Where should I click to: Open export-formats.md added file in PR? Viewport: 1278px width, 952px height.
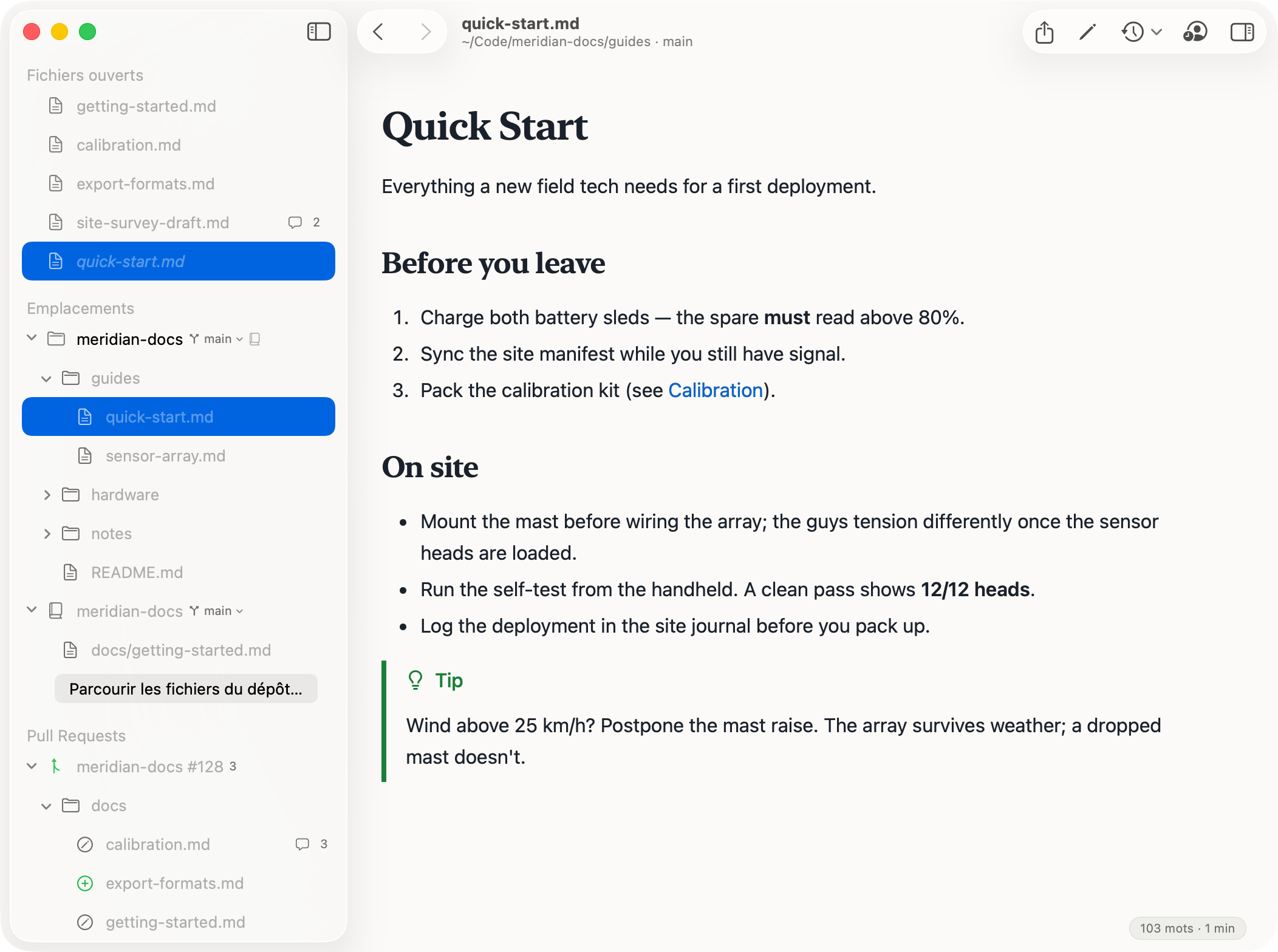coord(179,883)
